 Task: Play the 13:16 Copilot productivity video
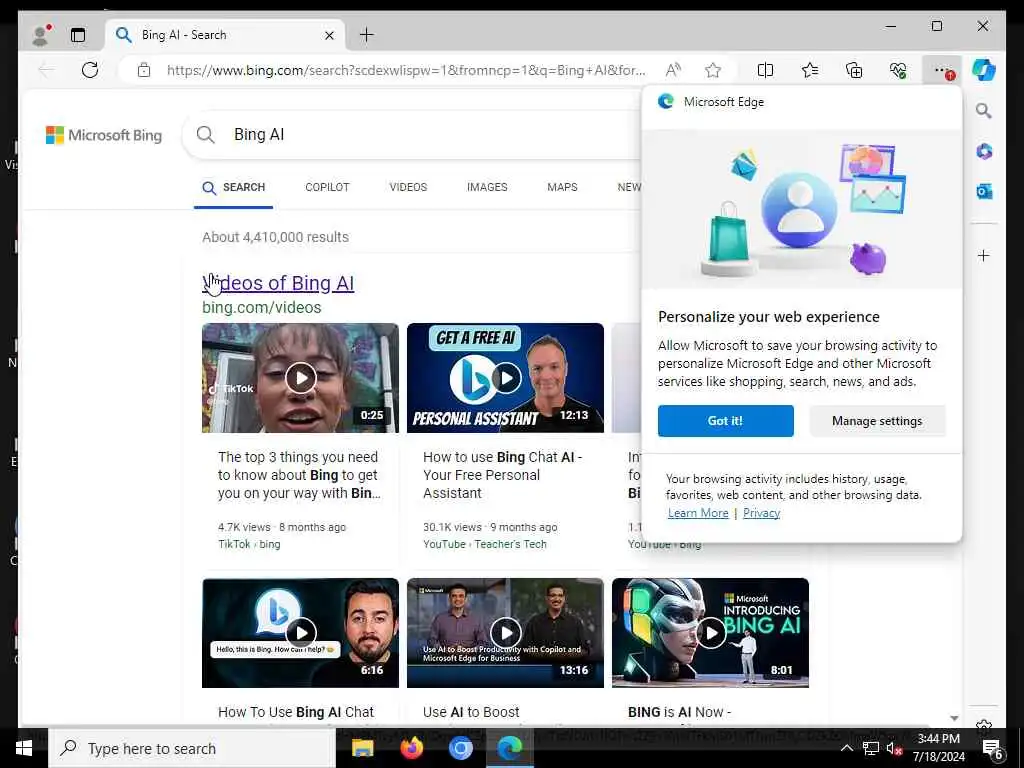pos(505,632)
